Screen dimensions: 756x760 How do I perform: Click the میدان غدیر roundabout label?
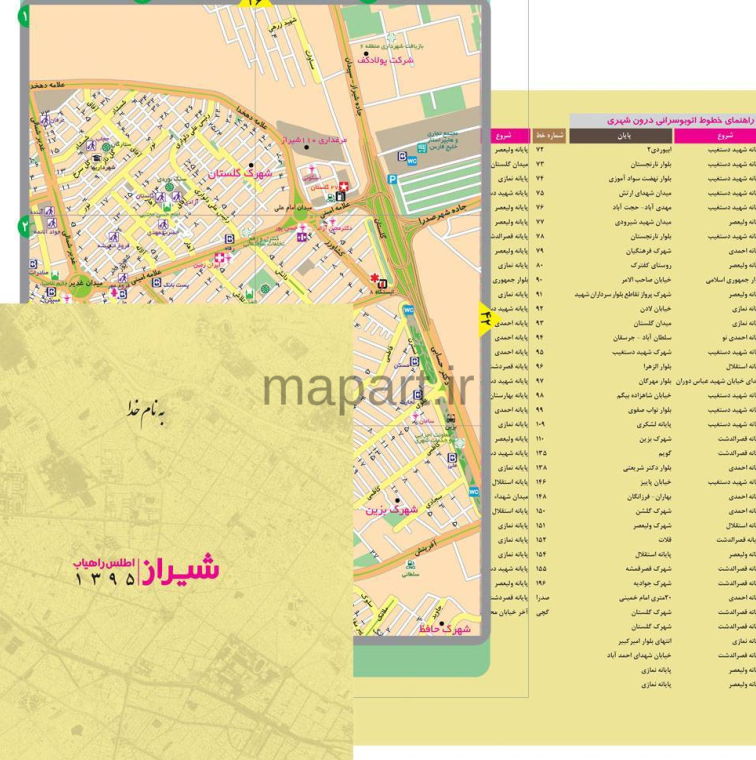pos(85,283)
